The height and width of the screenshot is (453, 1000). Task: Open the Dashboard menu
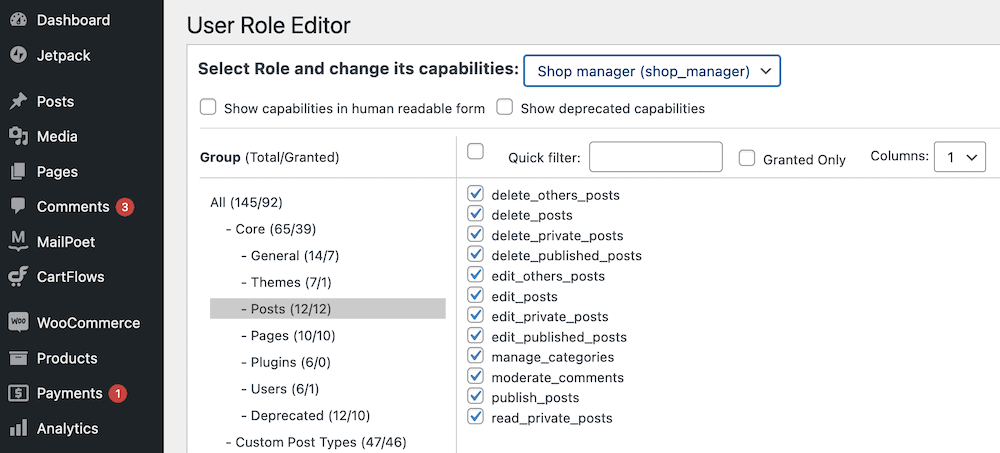[73, 20]
